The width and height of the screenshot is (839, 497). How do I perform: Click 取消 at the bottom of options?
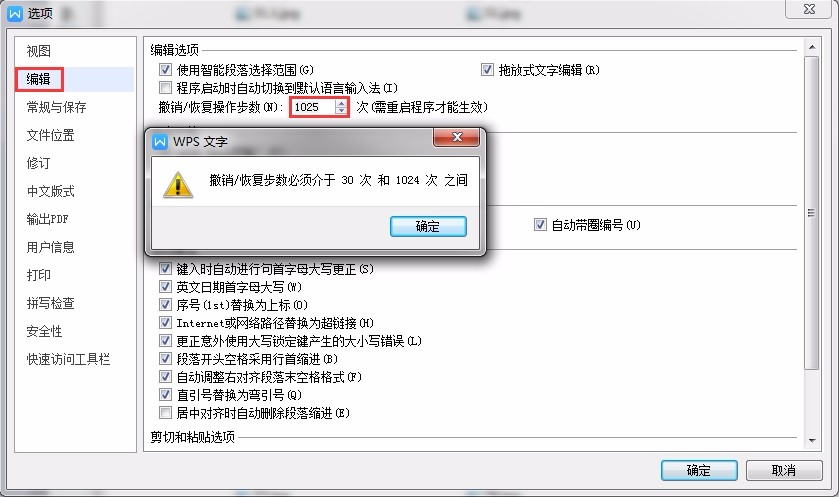click(784, 470)
